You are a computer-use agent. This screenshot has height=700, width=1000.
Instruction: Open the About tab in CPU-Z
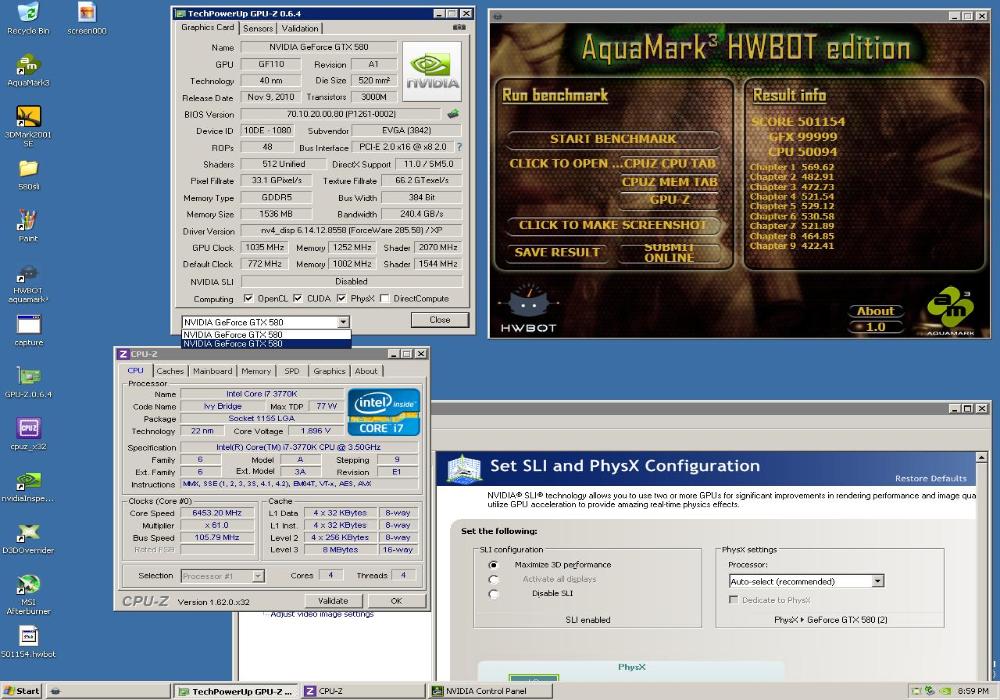click(366, 371)
